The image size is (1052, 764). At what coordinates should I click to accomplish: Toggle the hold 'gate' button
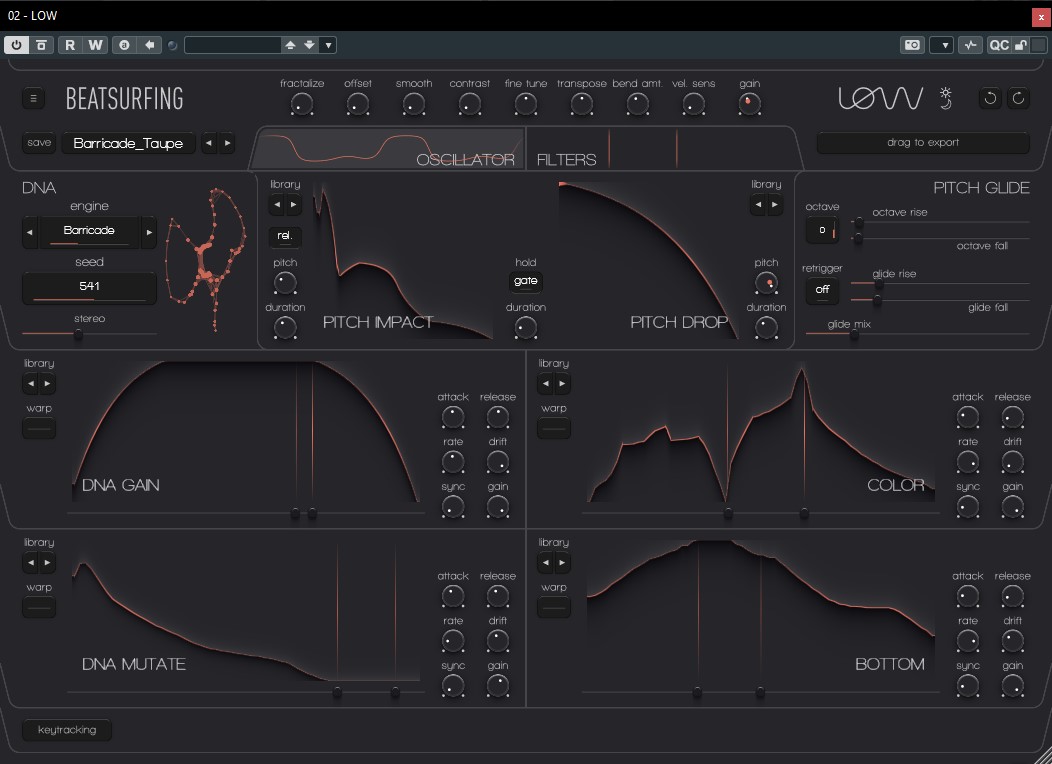pyautogui.click(x=525, y=281)
